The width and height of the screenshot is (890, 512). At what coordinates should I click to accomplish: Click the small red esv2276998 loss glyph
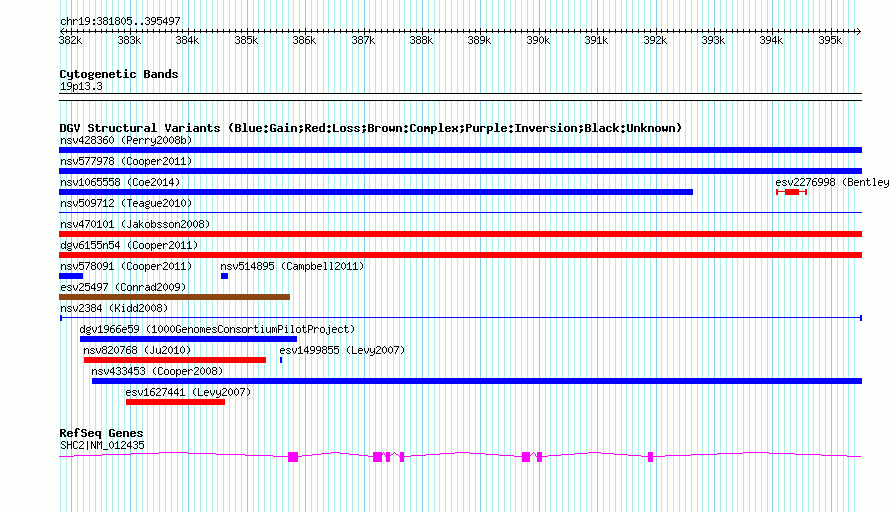pyautogui.click(x=791, y=192)
